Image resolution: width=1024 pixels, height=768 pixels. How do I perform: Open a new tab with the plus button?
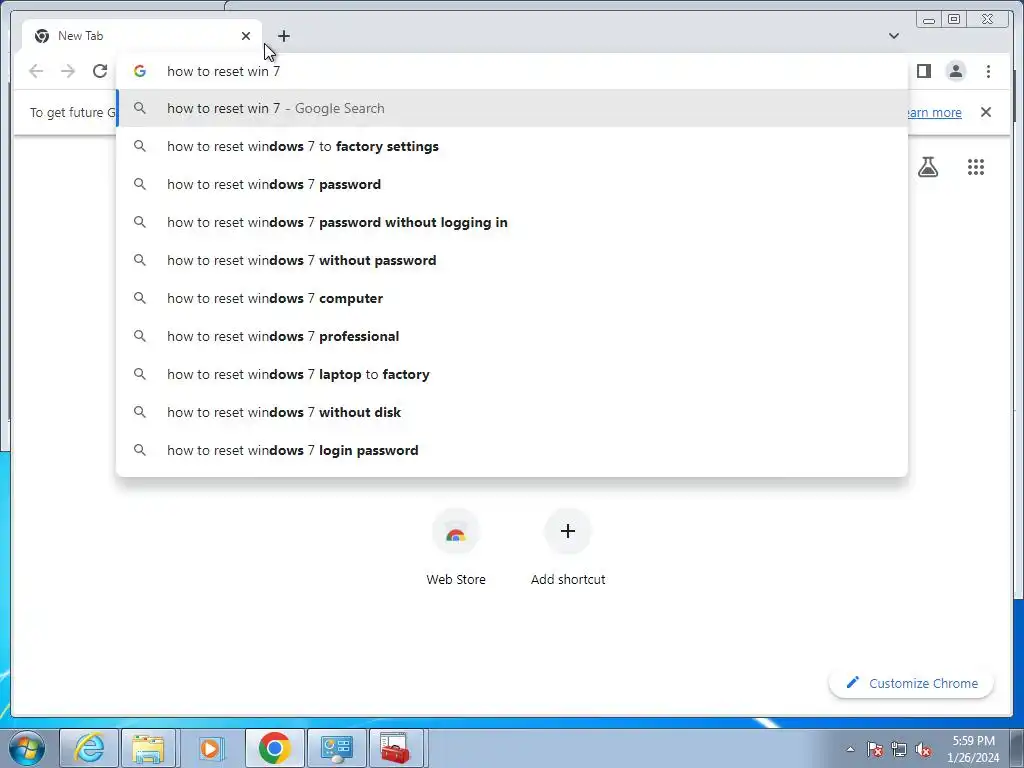(x=283, y=36)
